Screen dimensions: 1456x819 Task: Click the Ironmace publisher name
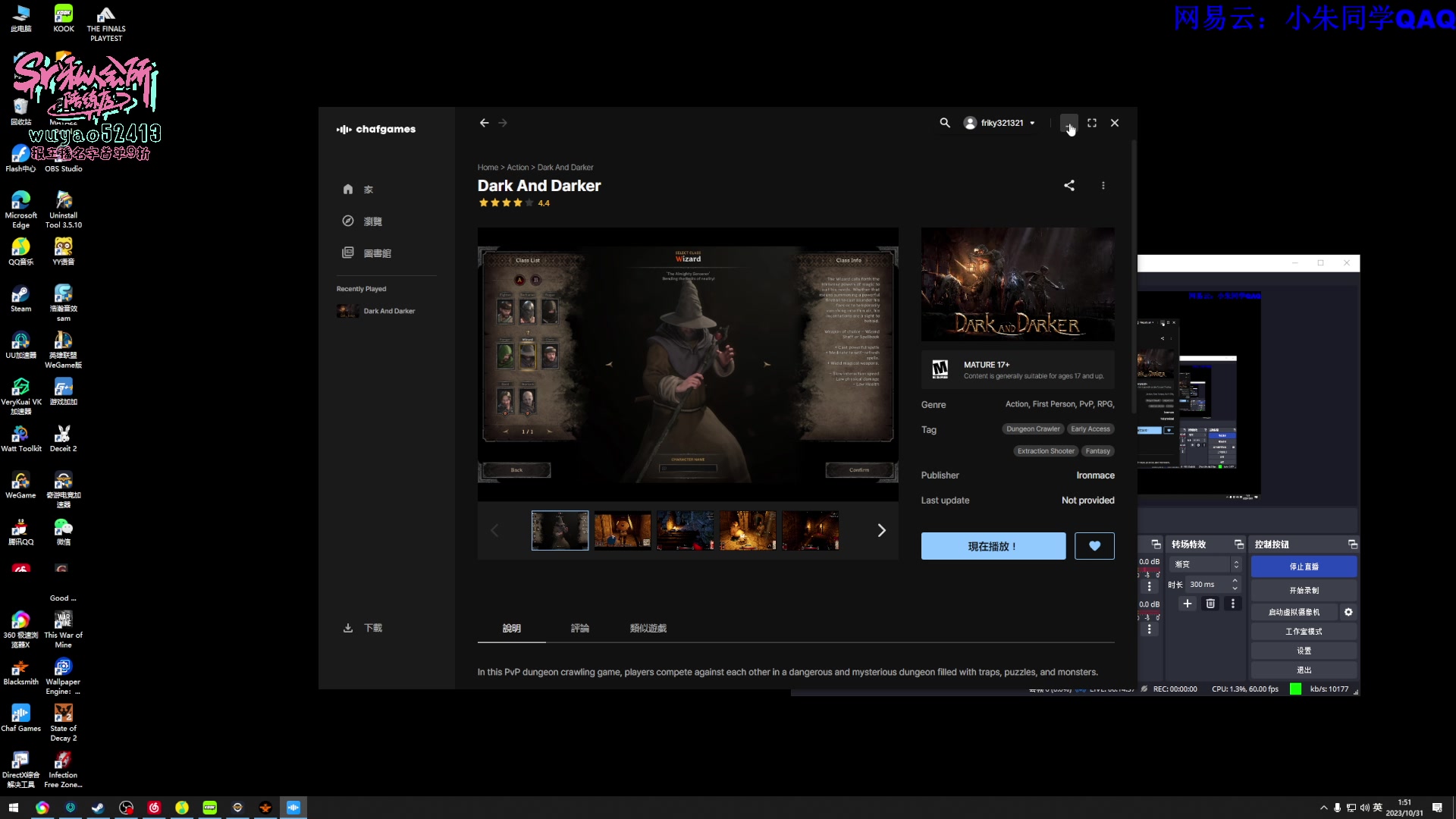point(1095,475)
